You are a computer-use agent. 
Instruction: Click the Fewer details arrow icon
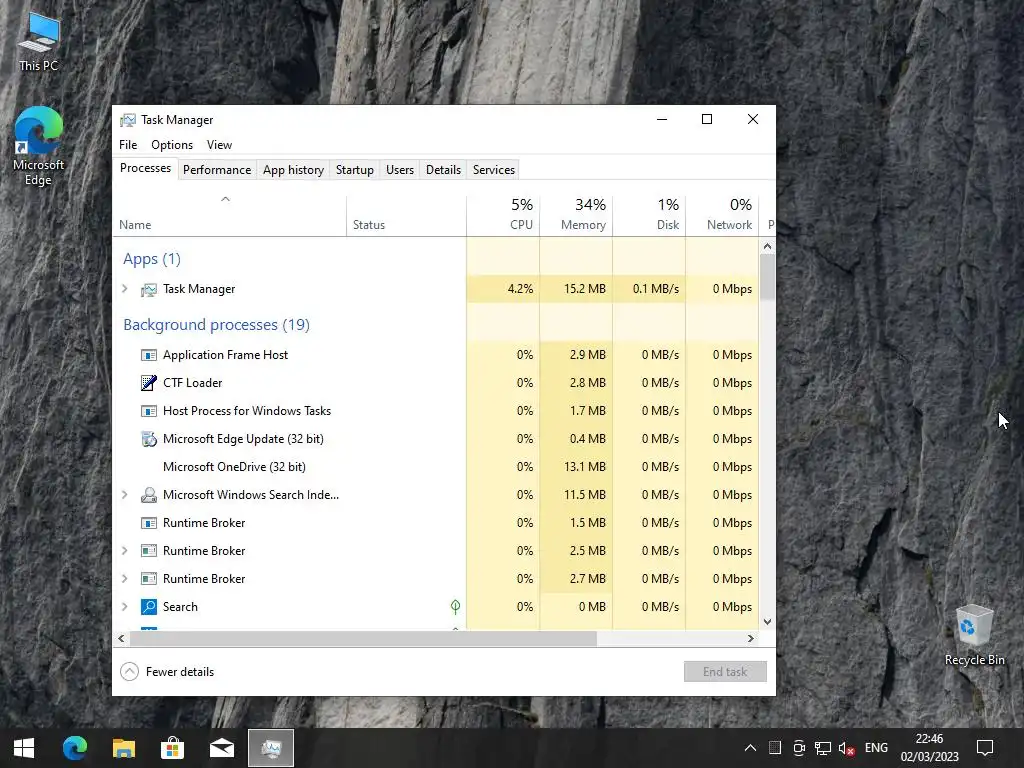pyautogui.click(x=129, y=671)
